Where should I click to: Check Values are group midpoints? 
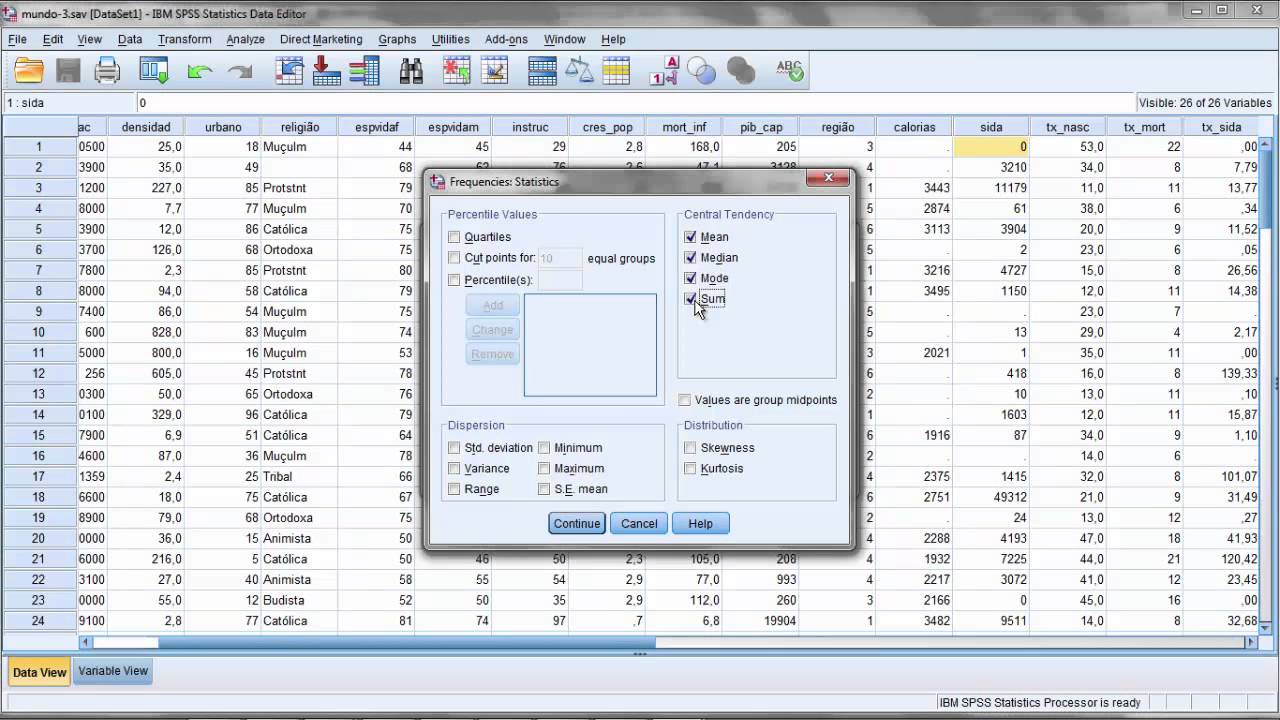(684, 400)
